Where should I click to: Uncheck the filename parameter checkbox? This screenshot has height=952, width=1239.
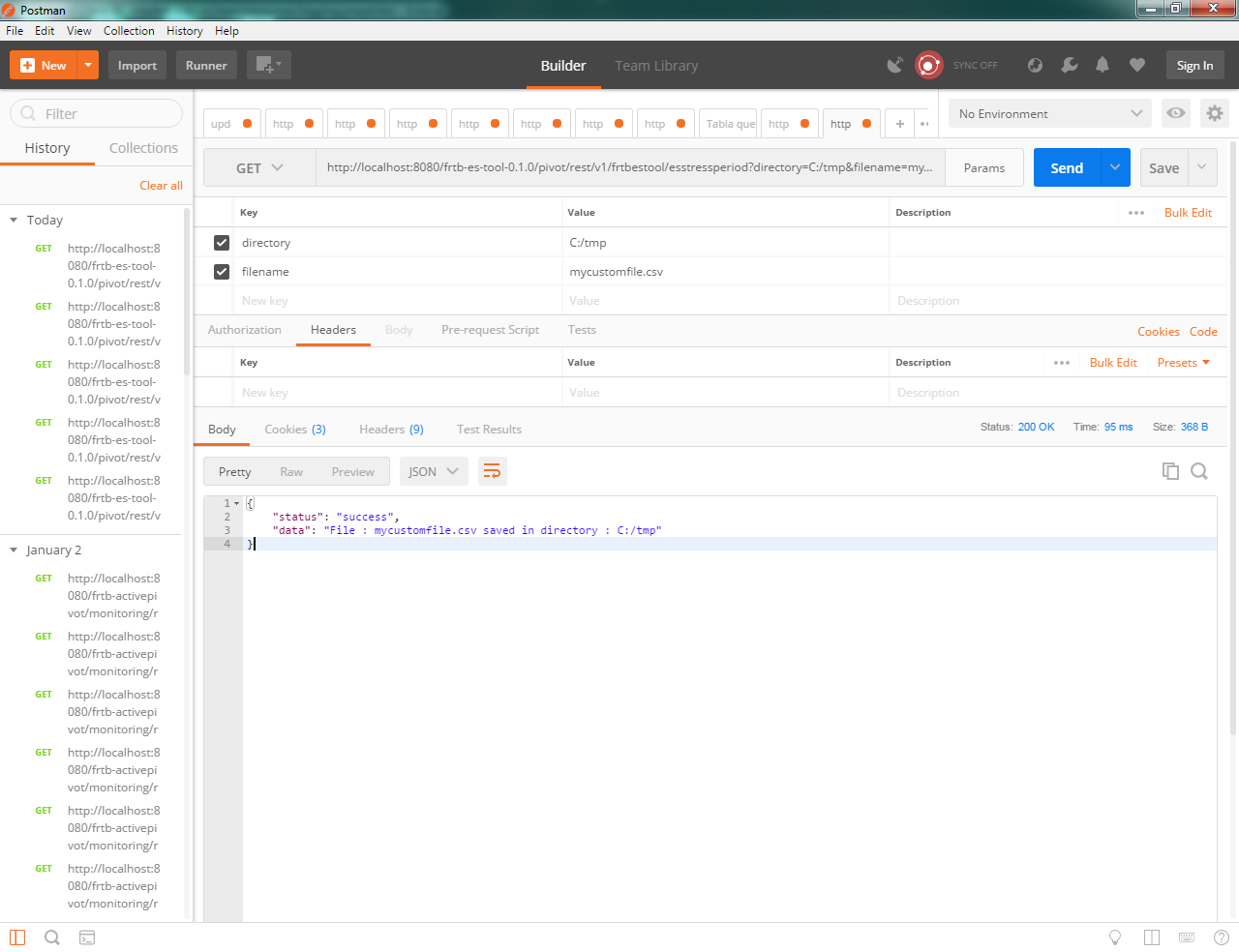point(222,272)
